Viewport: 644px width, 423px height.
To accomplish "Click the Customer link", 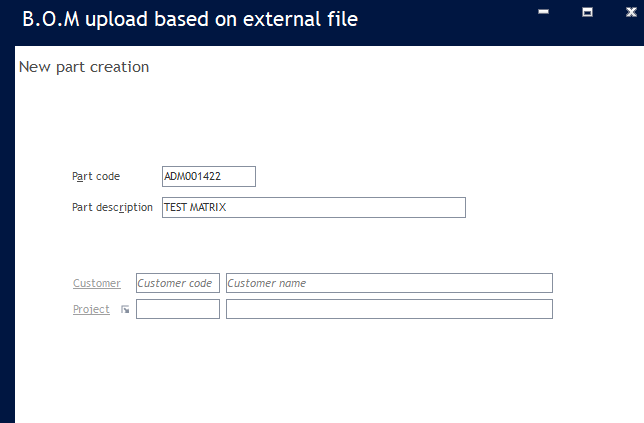I will click(x=96, y=283).
